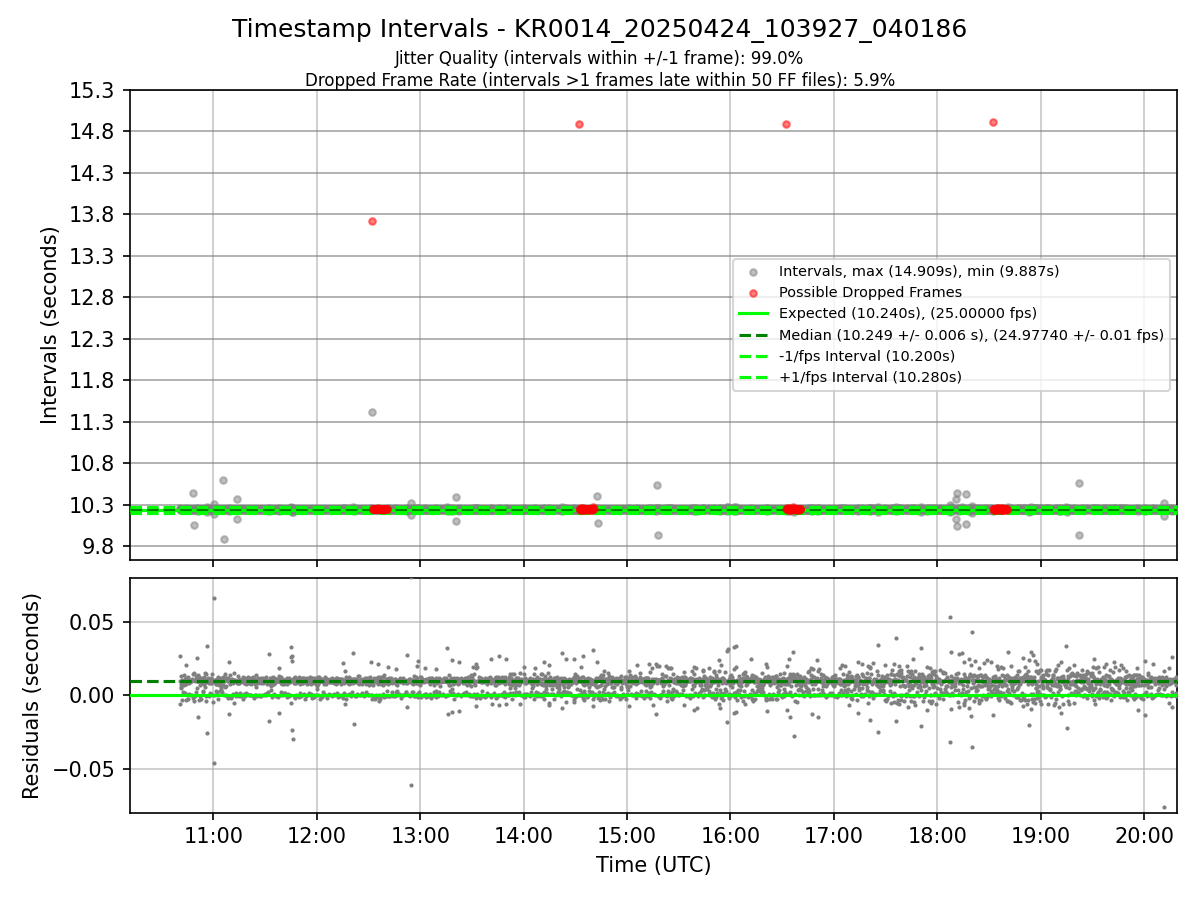Click the red point cluster on the baseline near 14:37
Image resolution: width=1200 pixels, height=900 pixels.
[x=587, y=509]
